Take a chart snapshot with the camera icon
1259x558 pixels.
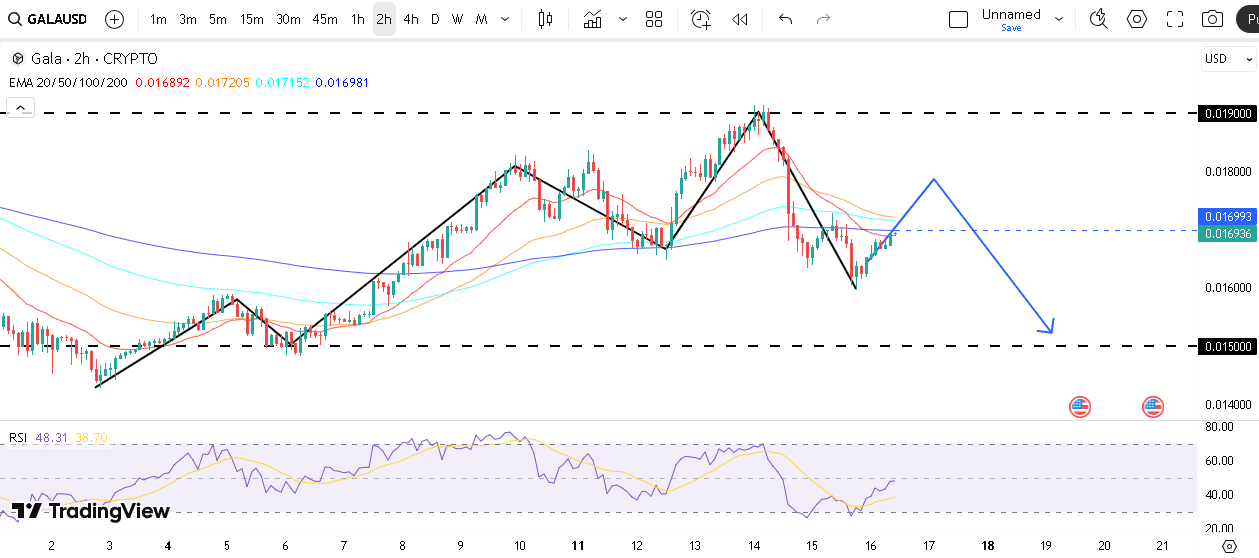[x=1212, y=19]
